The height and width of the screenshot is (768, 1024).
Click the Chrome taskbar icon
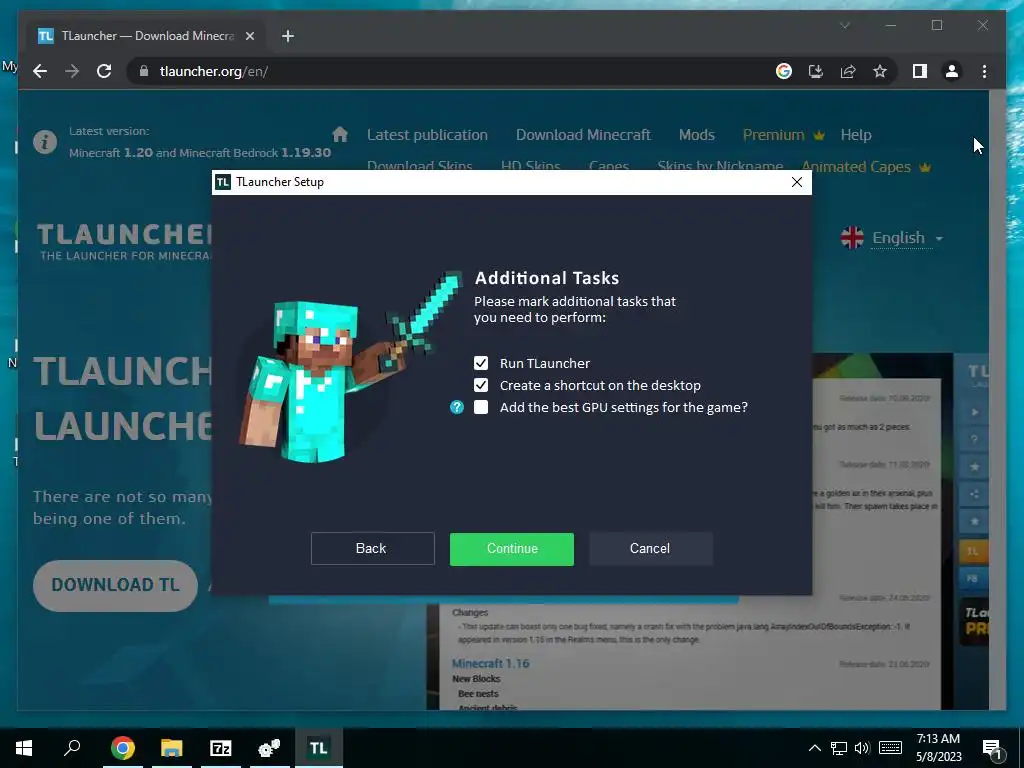[123, 748]
